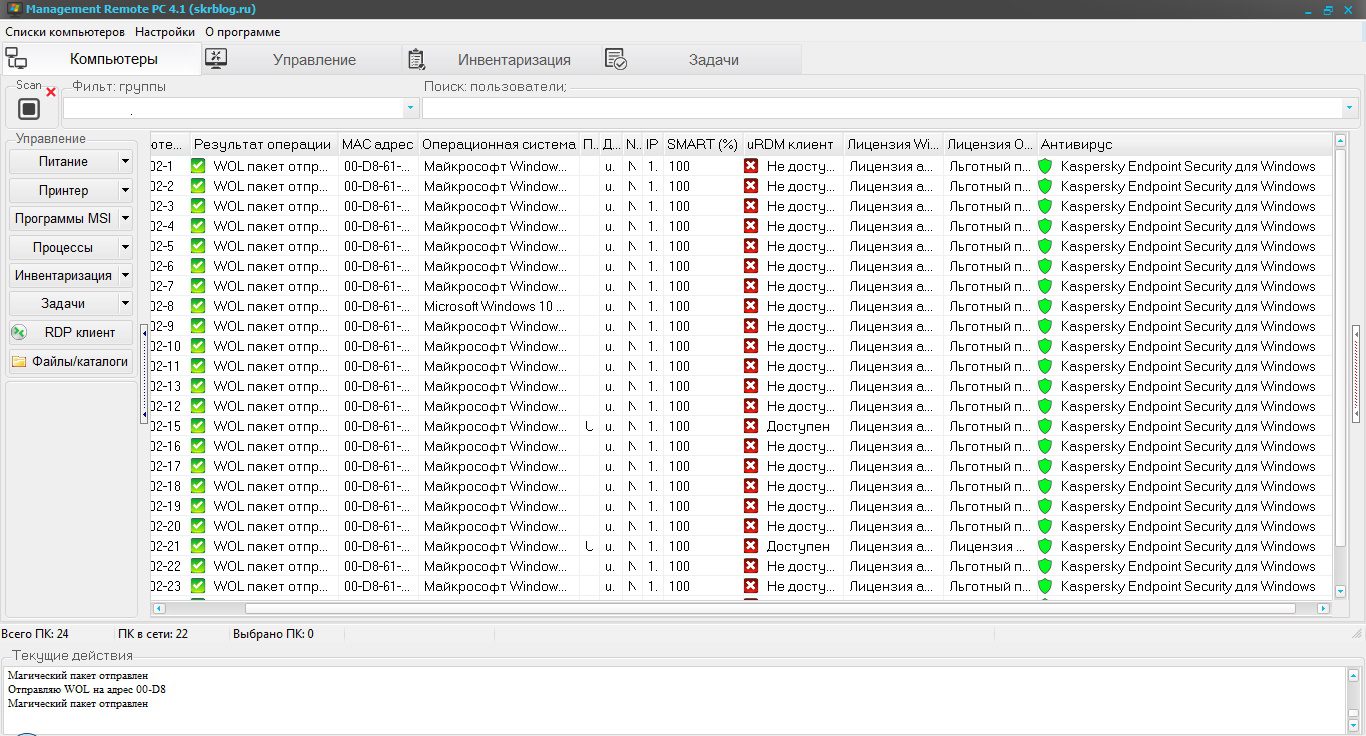Expand the Программы MSI dropdown arrow
1366x736 pixels.
[x=125, y=218]
